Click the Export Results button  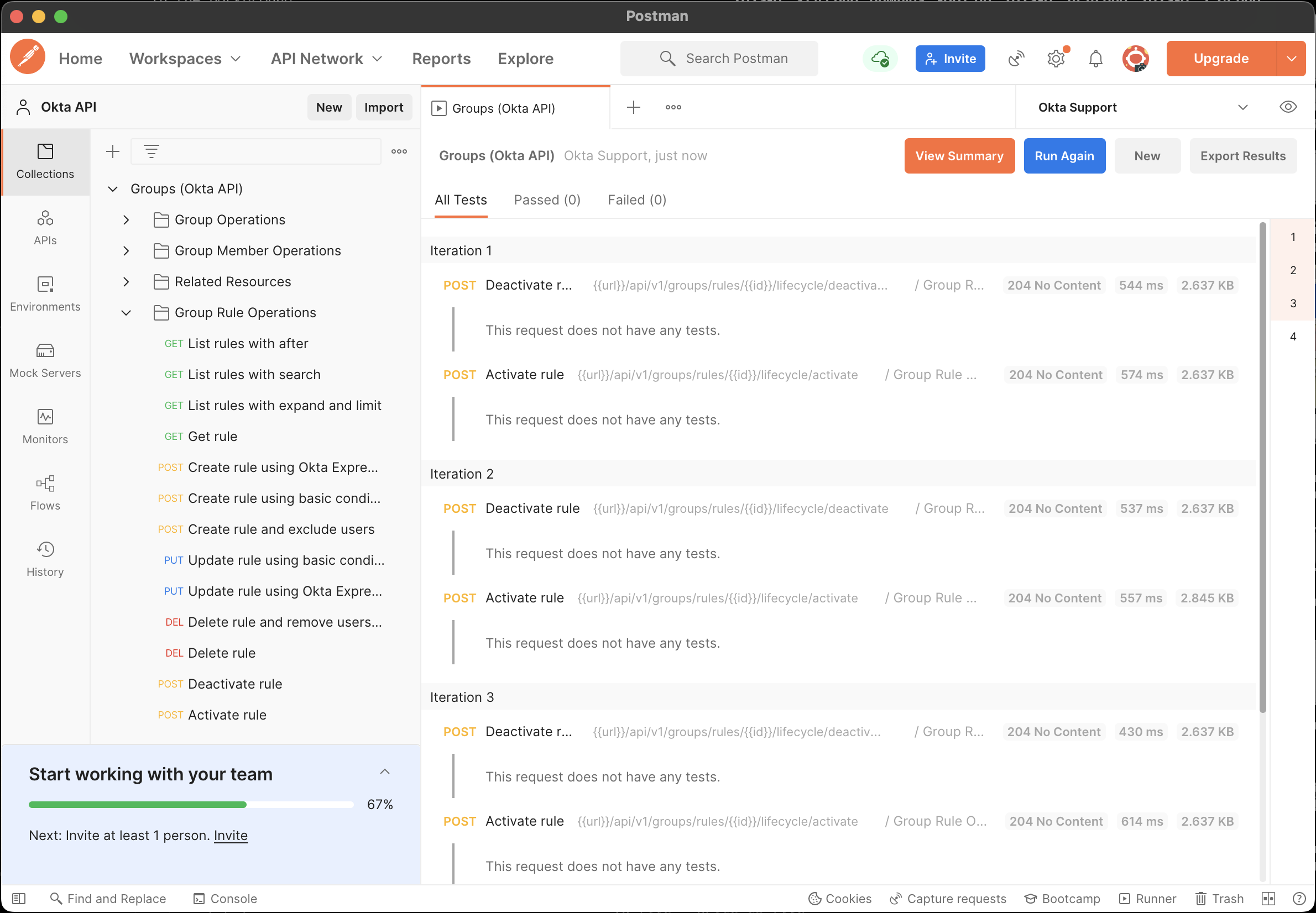tap(1243, 156)
